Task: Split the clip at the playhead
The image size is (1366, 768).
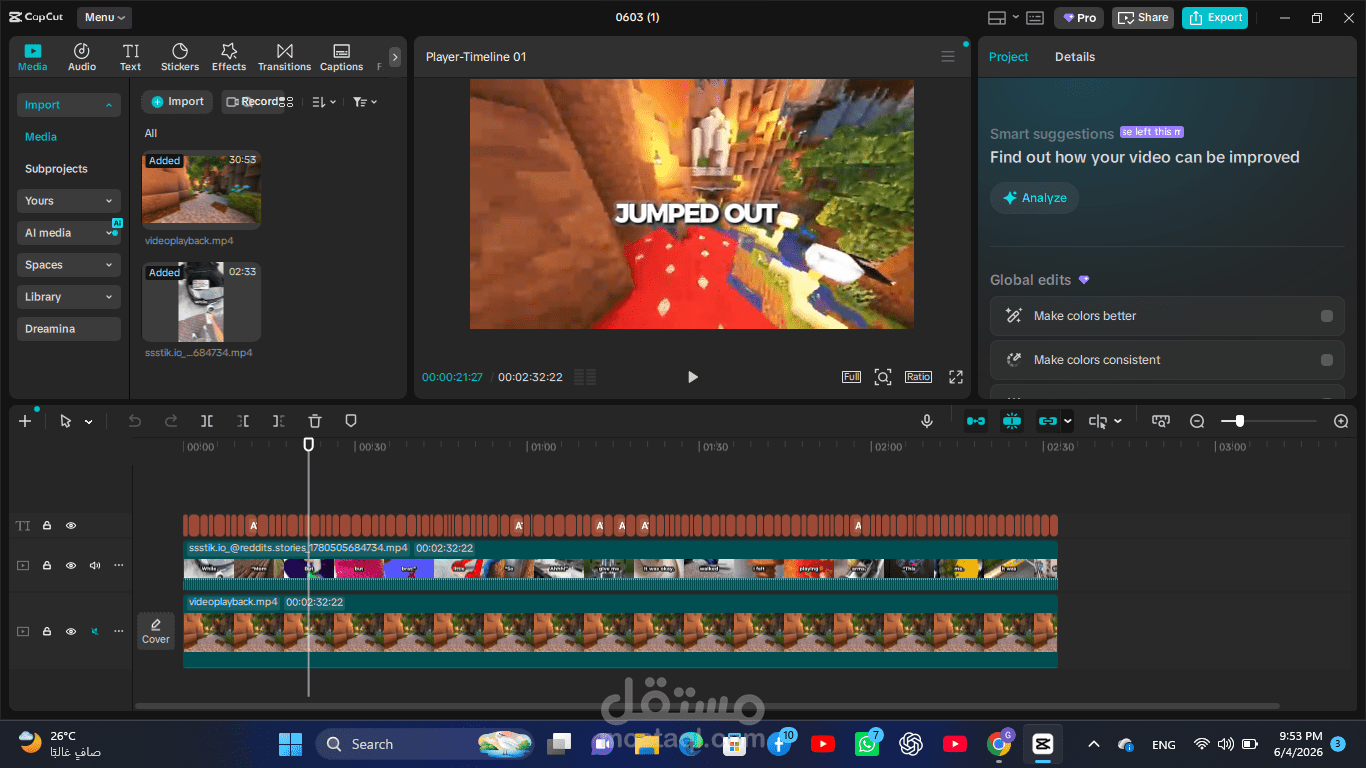Action: point(207,421)
